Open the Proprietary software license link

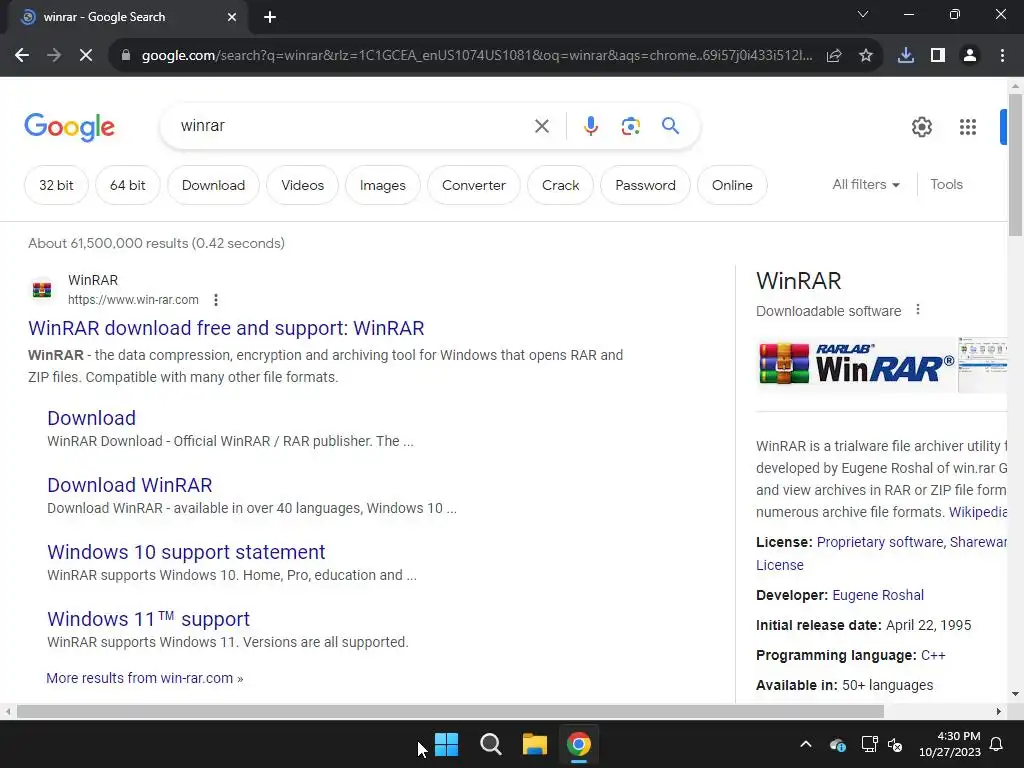coord(880,542)
